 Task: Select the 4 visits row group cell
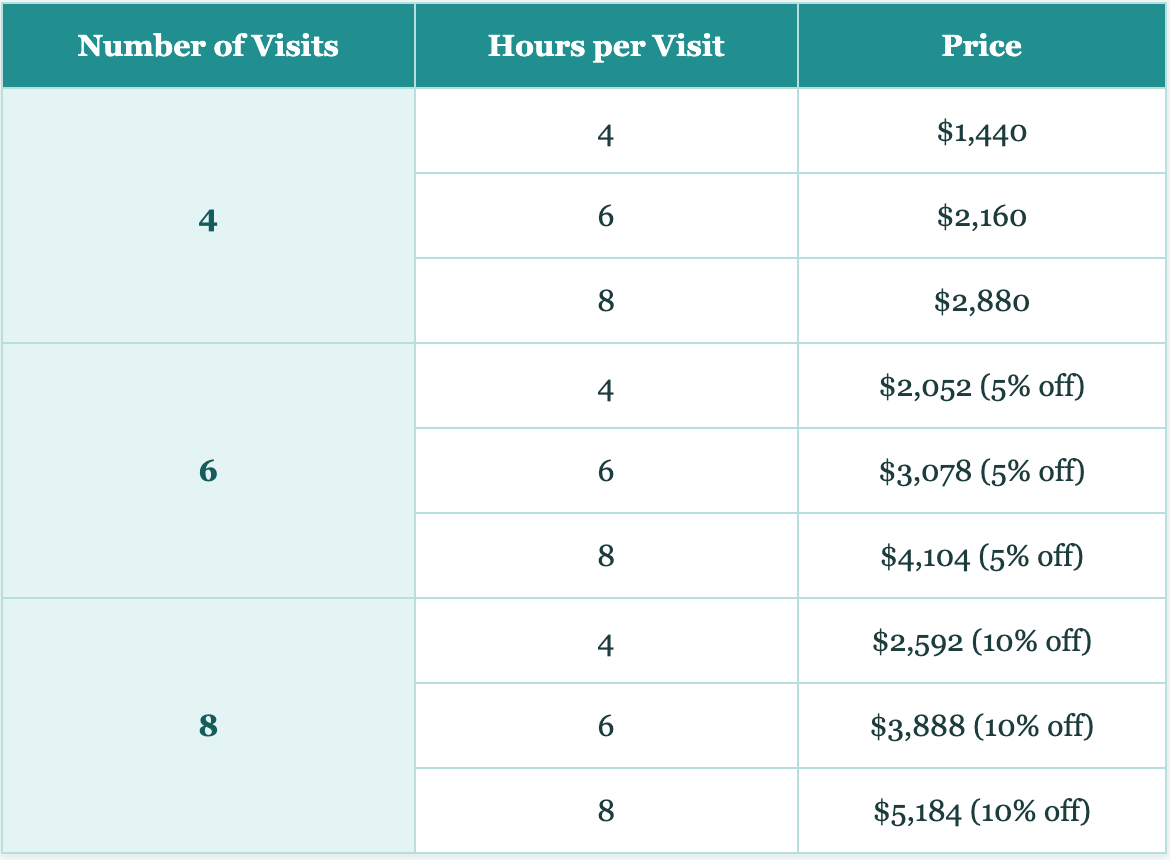(x=208, y=216)
